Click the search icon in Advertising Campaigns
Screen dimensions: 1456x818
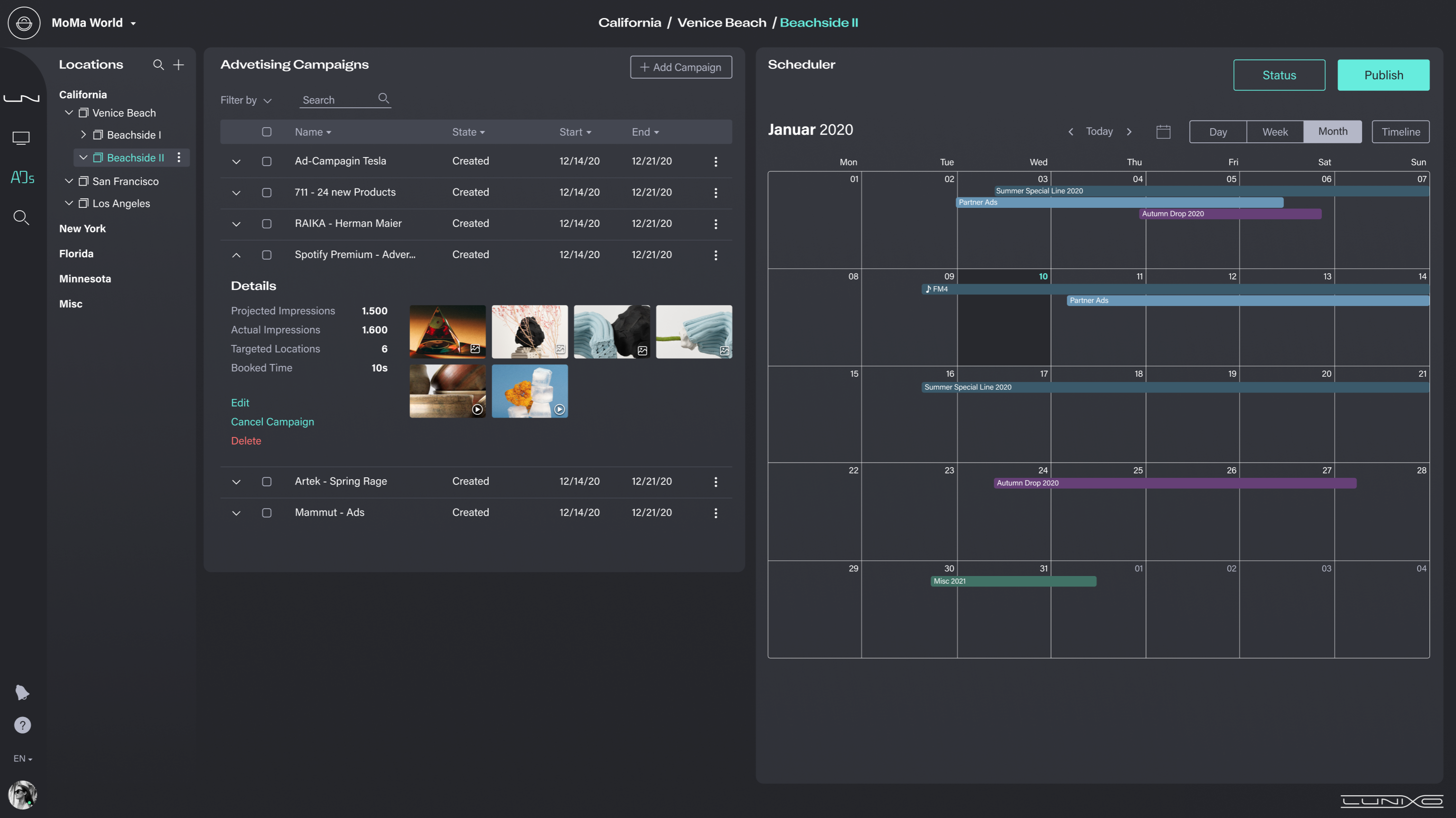tap(383, 98)
